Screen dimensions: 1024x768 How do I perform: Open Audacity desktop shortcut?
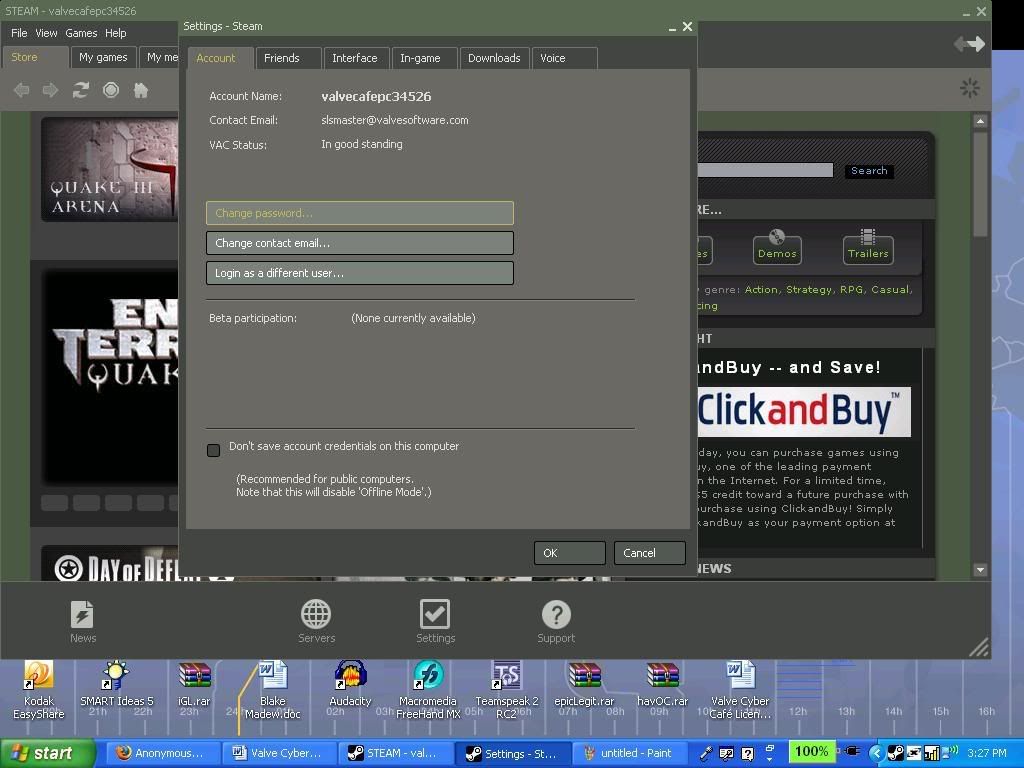pyautogui.click(x=350, y=676)
